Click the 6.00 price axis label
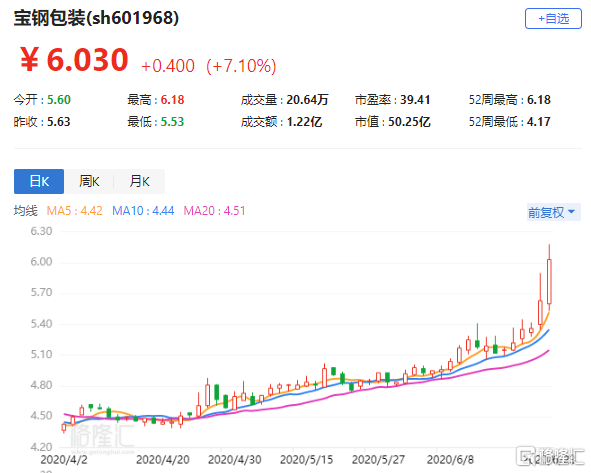The width and height of the screenshot is (591, 473). (x=41, y=262)
